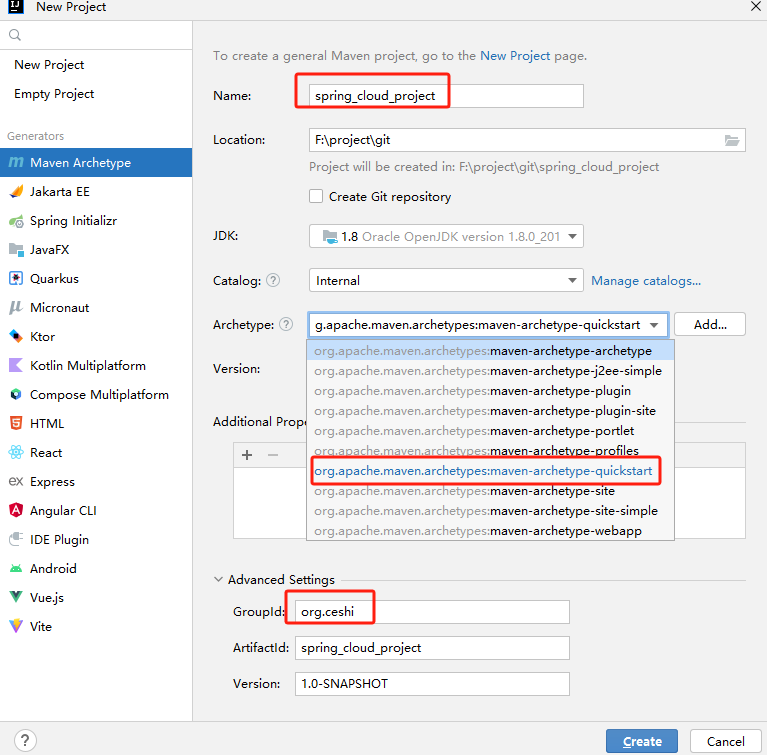The image size is (767, 755).
Task: Click the Kotlin Multiplatform icon
Action: [x=16, y=366]
